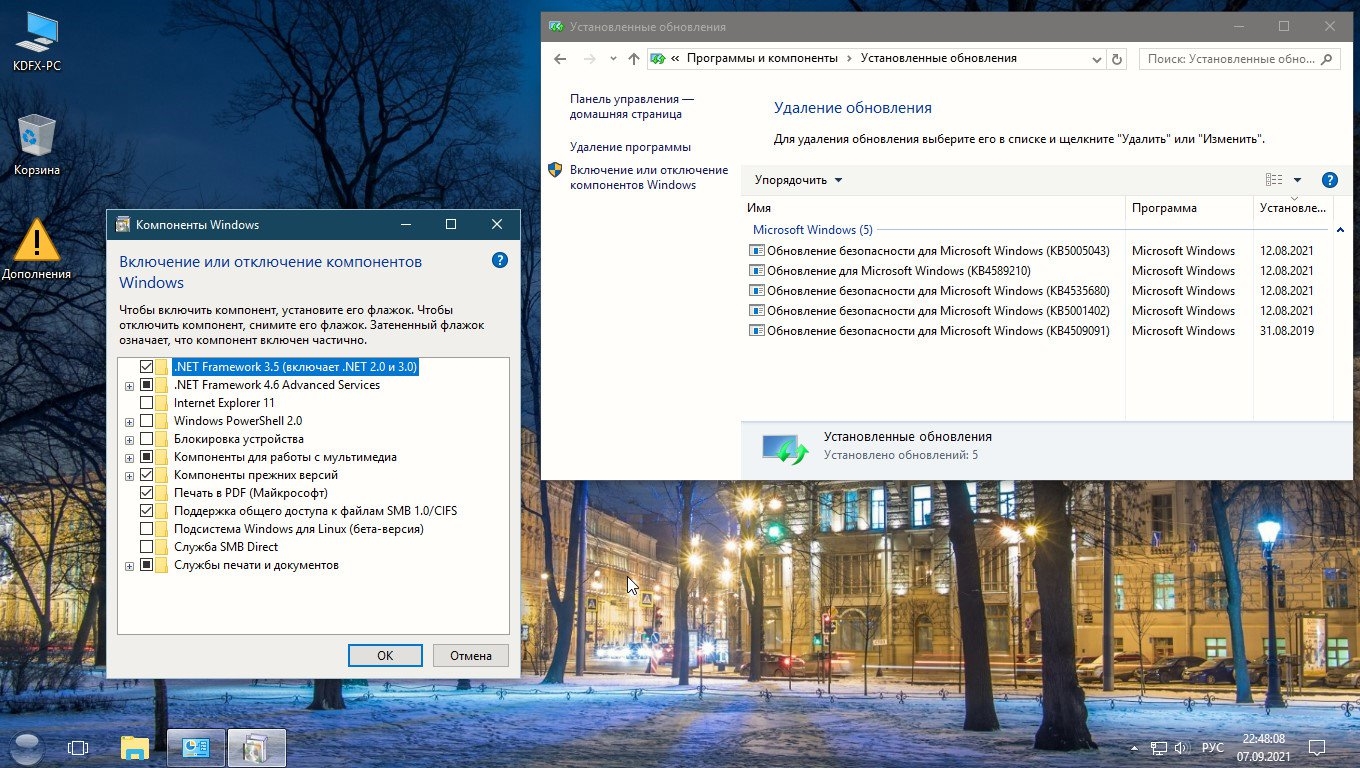Switch to Control Panel taskbar button
Viewport: 1360px width, 768px height.
[x=196, y=747]
